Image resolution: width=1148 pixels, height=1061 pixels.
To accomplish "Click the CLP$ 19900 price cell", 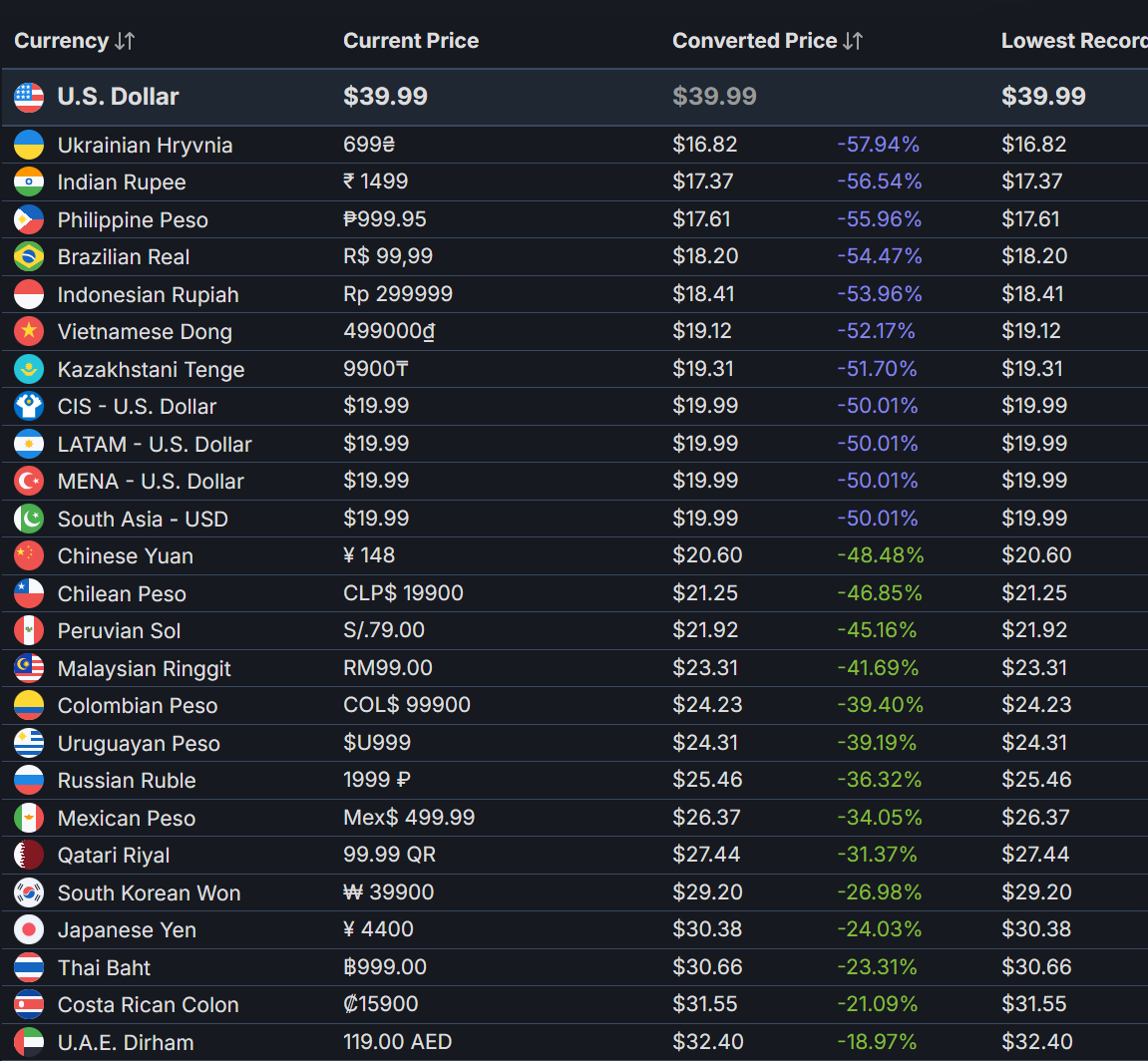I will (403, 592).
